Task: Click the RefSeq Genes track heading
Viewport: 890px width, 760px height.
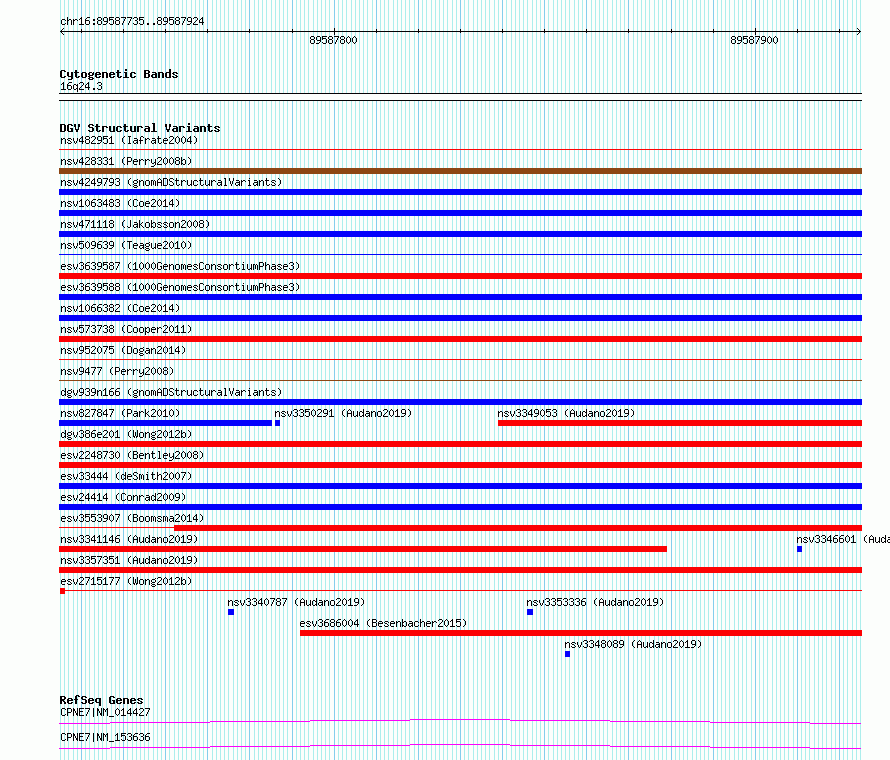Action: coord(101,700)
